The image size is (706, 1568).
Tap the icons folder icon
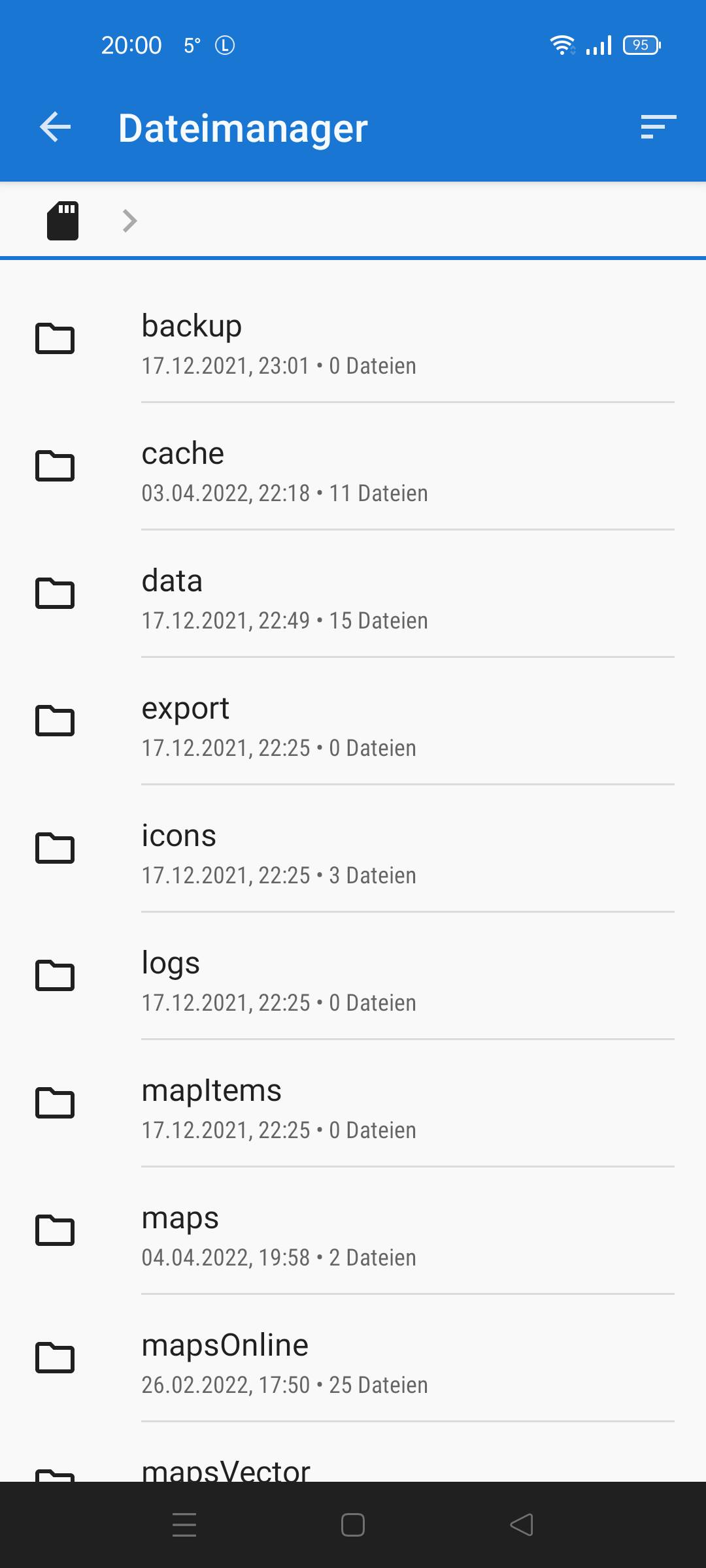click(55, 848)
